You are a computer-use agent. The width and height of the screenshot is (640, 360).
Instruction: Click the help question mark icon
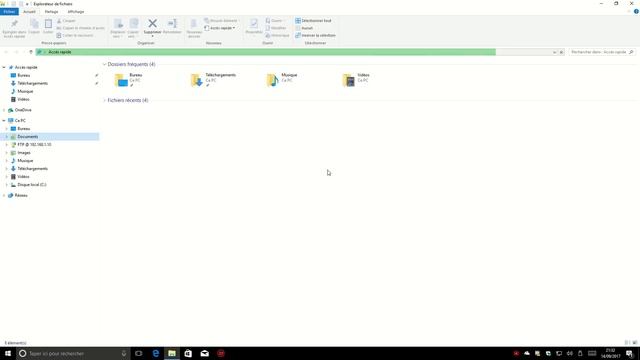[636, 11]
